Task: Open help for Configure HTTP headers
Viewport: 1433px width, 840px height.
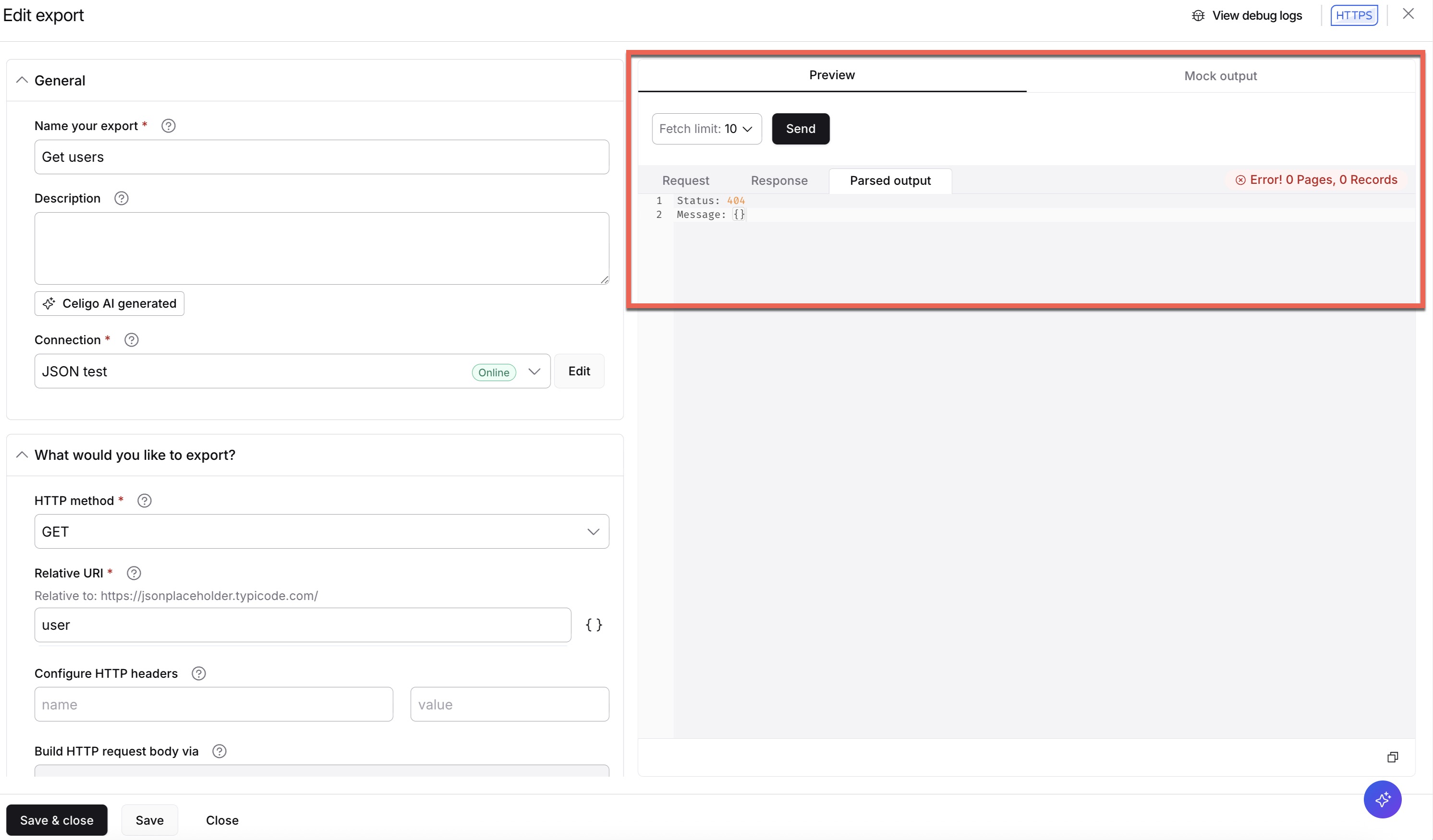Action: pos(198,673)
